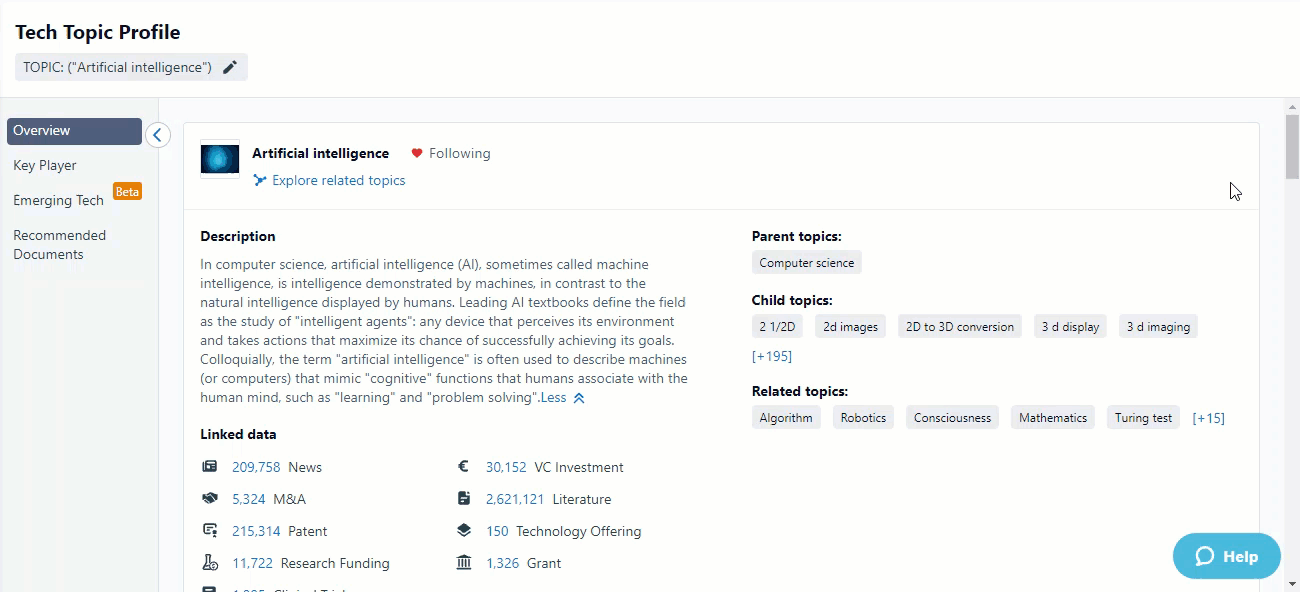Expand the [+195] child topics list
Screen dimensions: 1300x592
[x=771, y=356]
